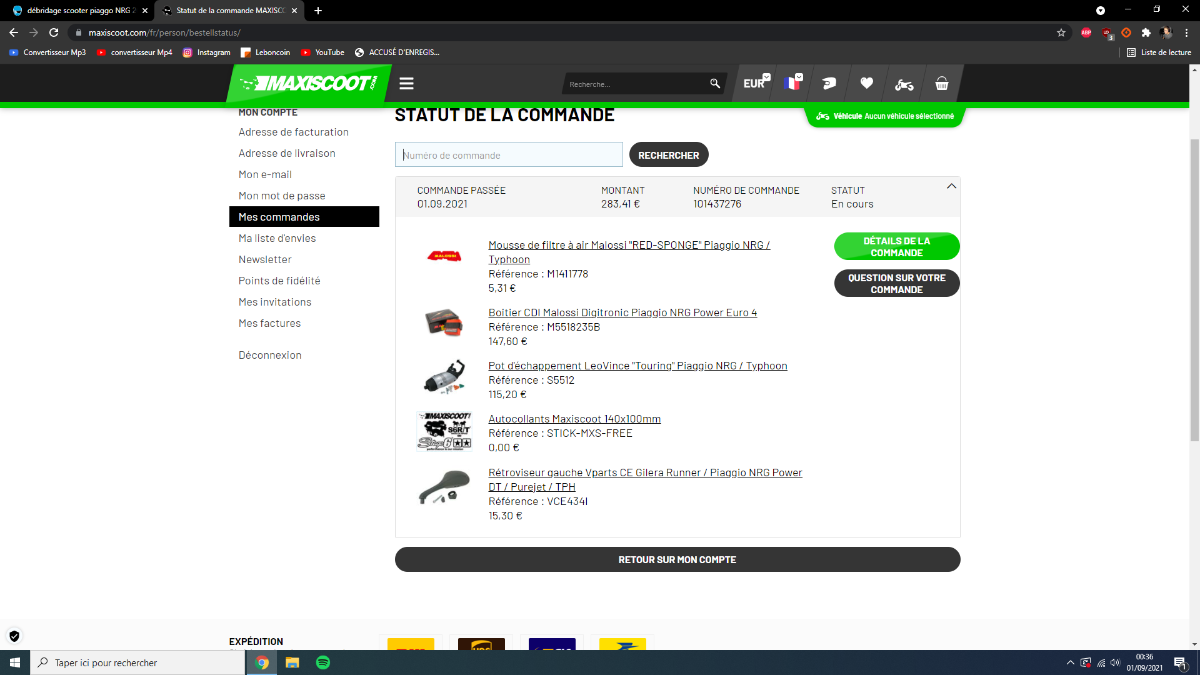Click the green Détails de la commande button
This screenshot has height=675, width=1200.
896,247
